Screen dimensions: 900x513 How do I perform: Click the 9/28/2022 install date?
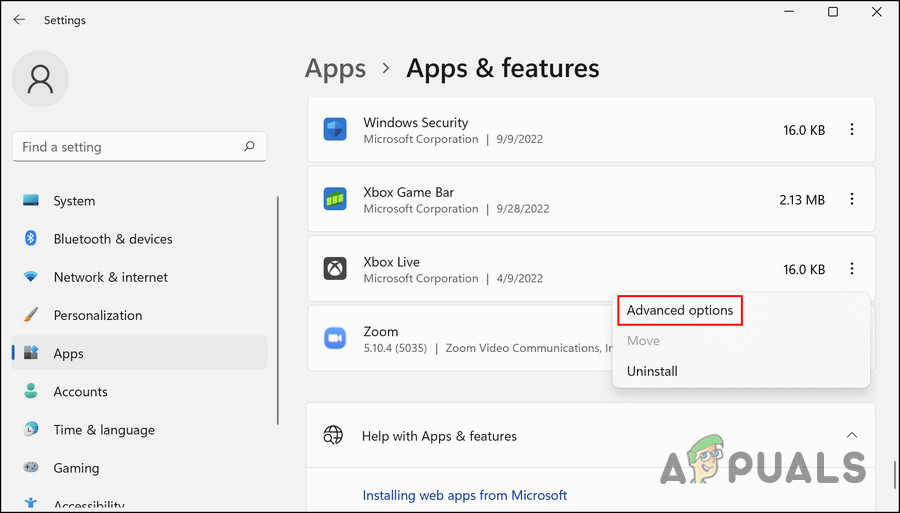point(523,209)
